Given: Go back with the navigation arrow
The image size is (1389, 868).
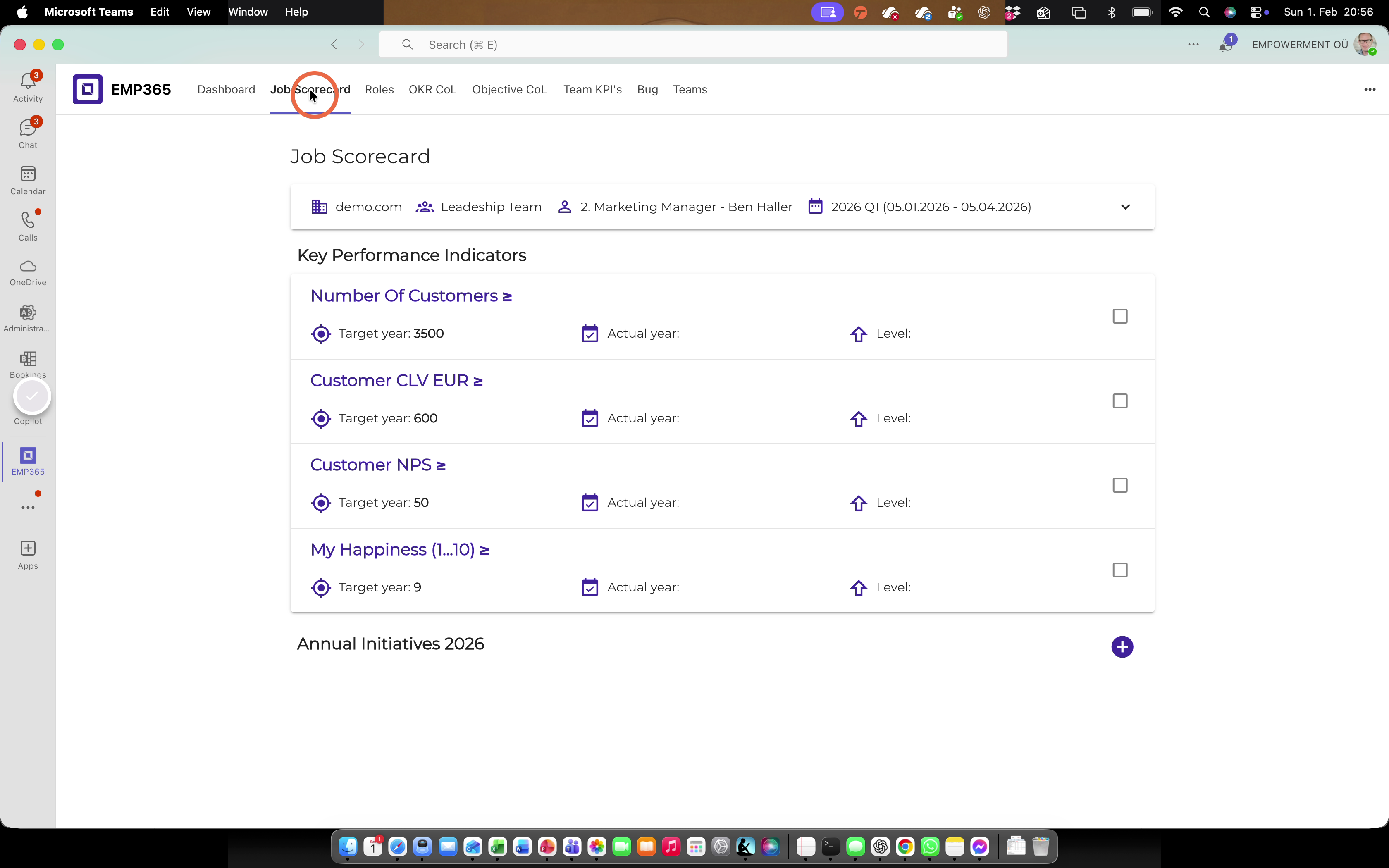Looking at the screenshot, I should tap(334, 44).
